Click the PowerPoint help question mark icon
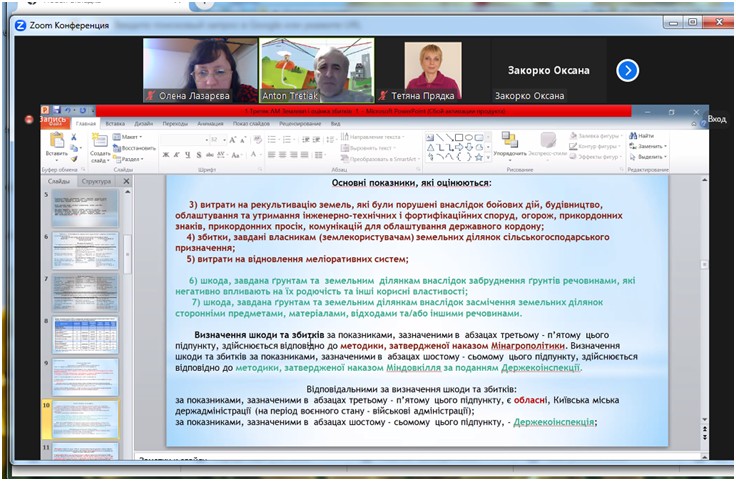 coord(703,123)
